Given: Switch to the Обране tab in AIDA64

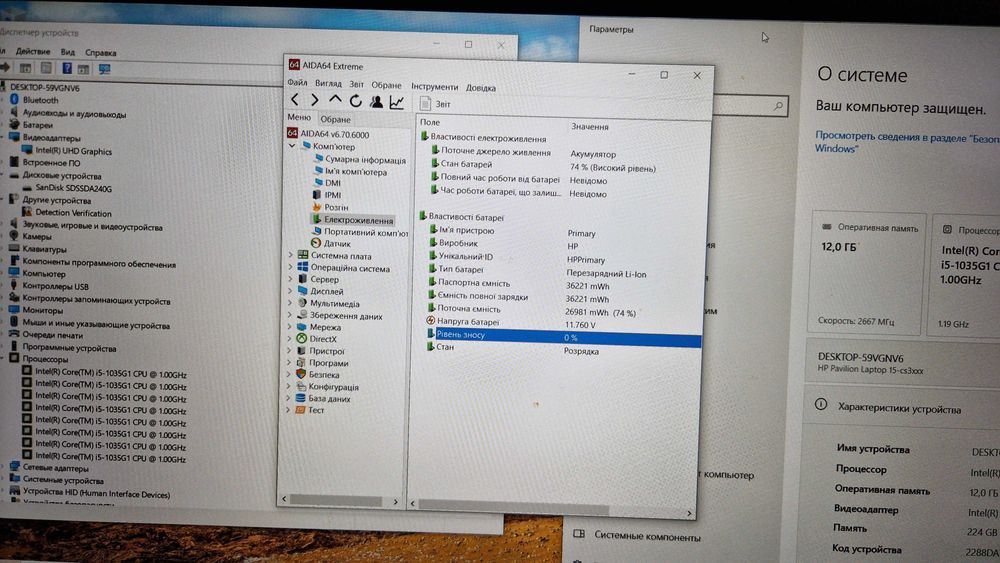Looking at the screenshot, I should [335, 119].
